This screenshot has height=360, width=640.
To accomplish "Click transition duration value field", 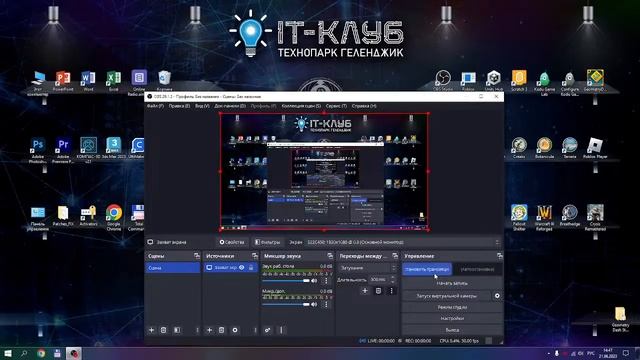I will (x=378, y=280).
